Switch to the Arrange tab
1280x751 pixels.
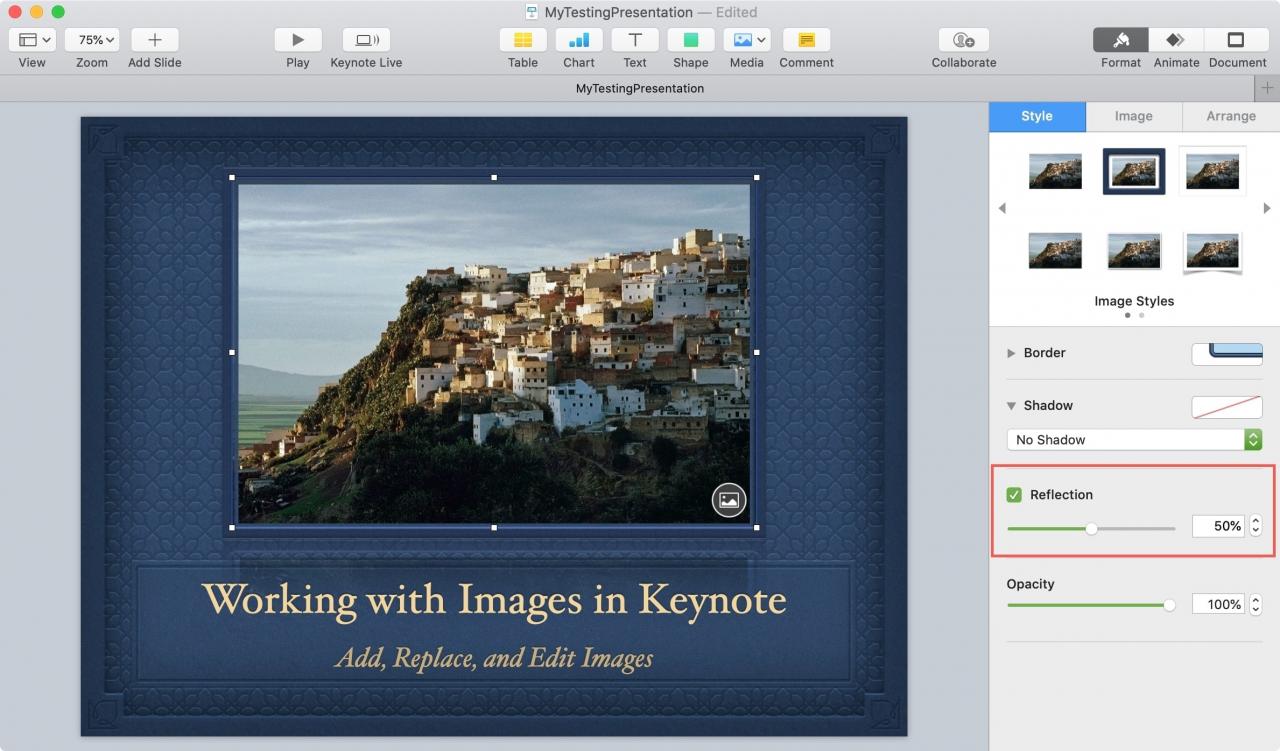[x=1231, y=116]
